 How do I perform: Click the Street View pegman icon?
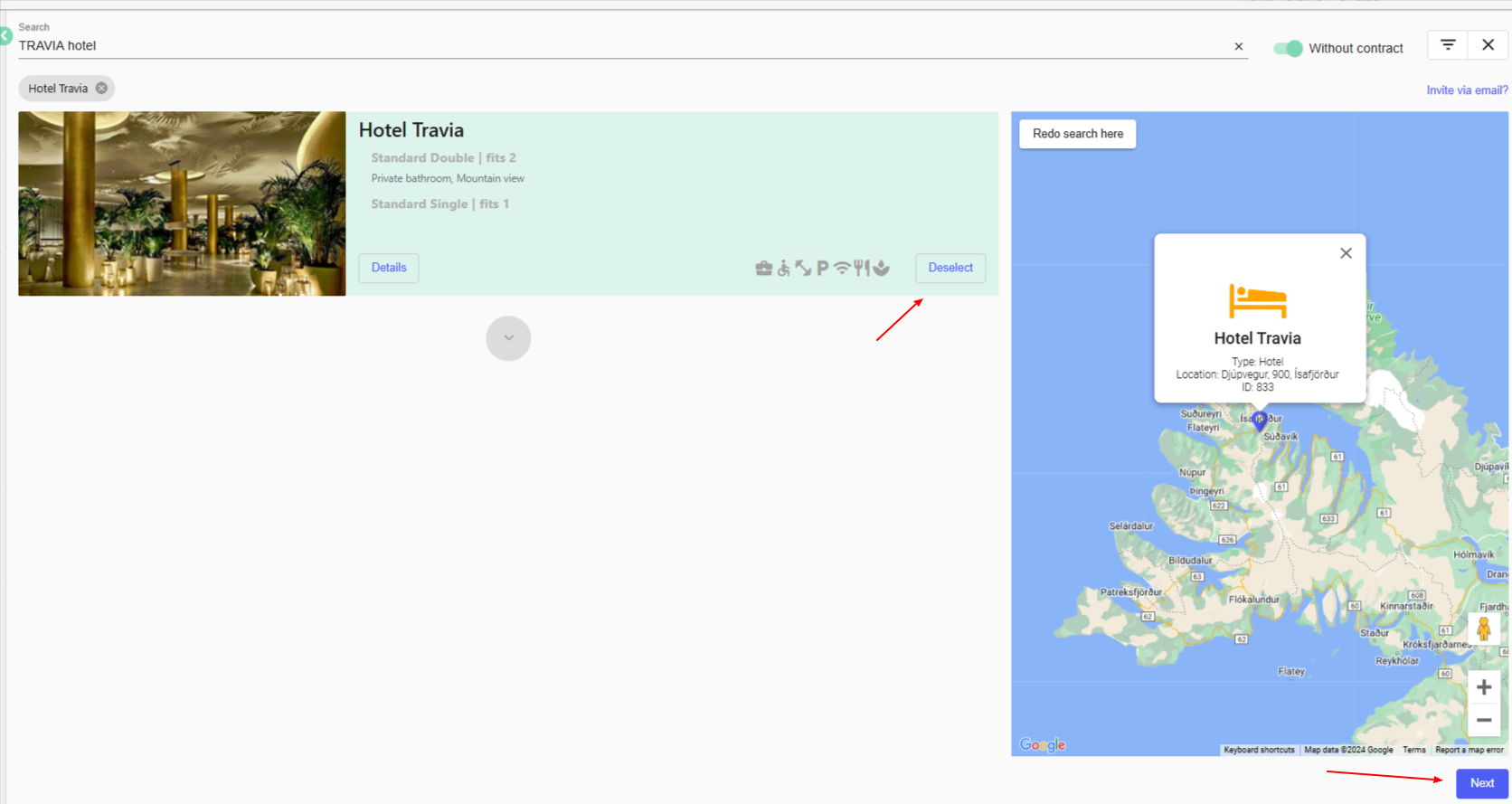coord(1483,628)
